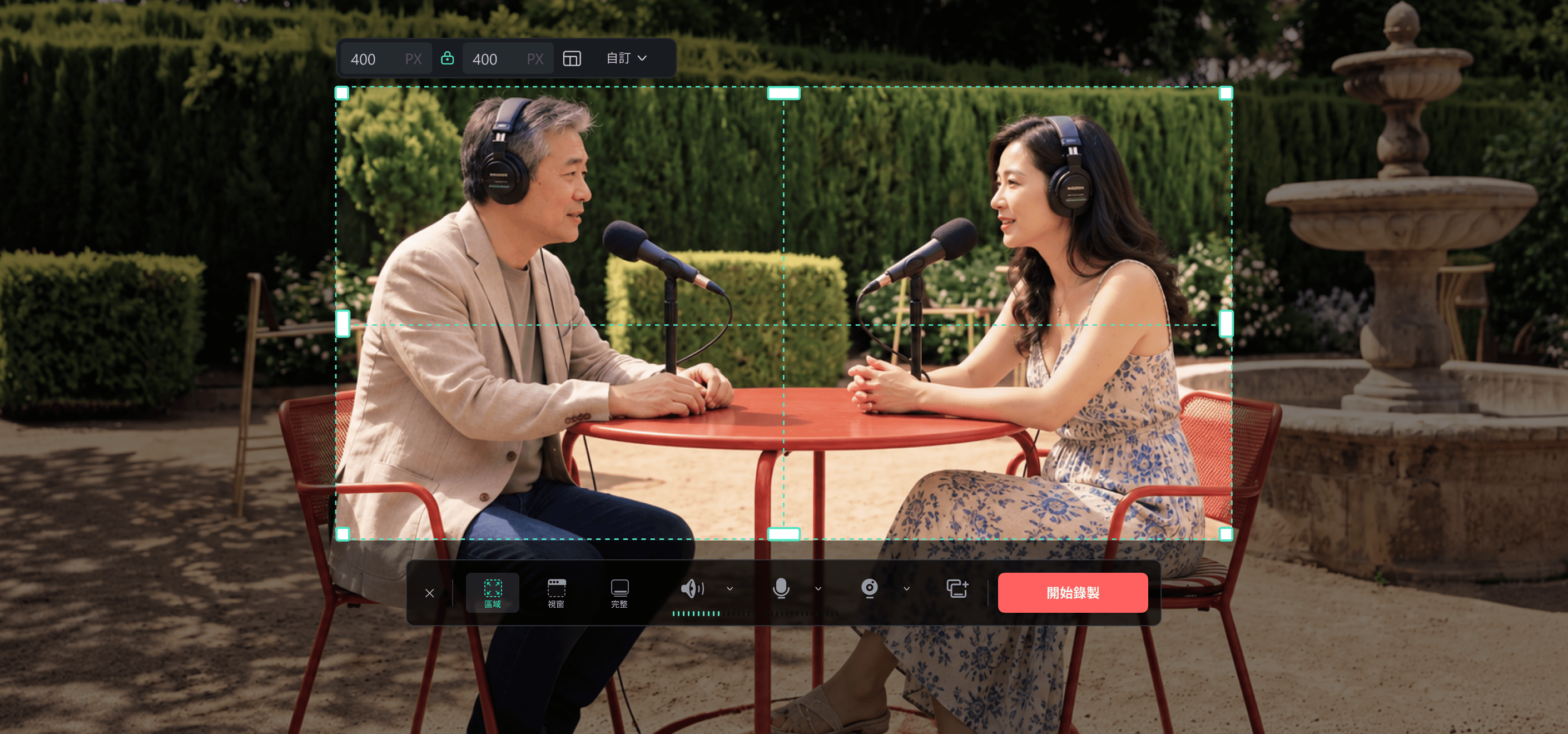Viewport: 1568px width, 734px height.
Task: Select the 完整 full screen capture mode
Action: [x=619, y=593]
